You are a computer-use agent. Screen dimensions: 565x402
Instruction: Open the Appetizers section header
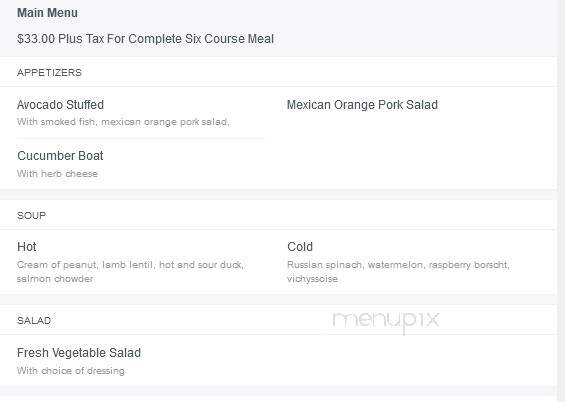[x=49, y=72]
